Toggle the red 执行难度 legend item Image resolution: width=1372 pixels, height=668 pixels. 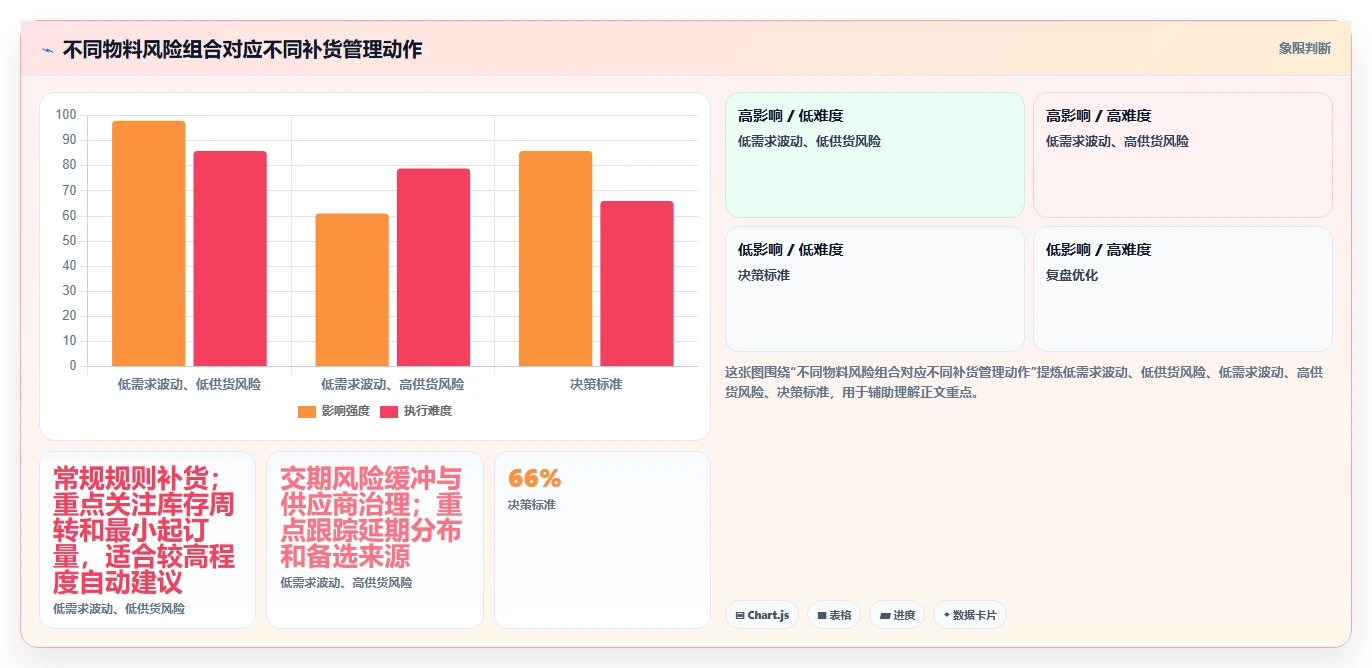click(415, 411)
